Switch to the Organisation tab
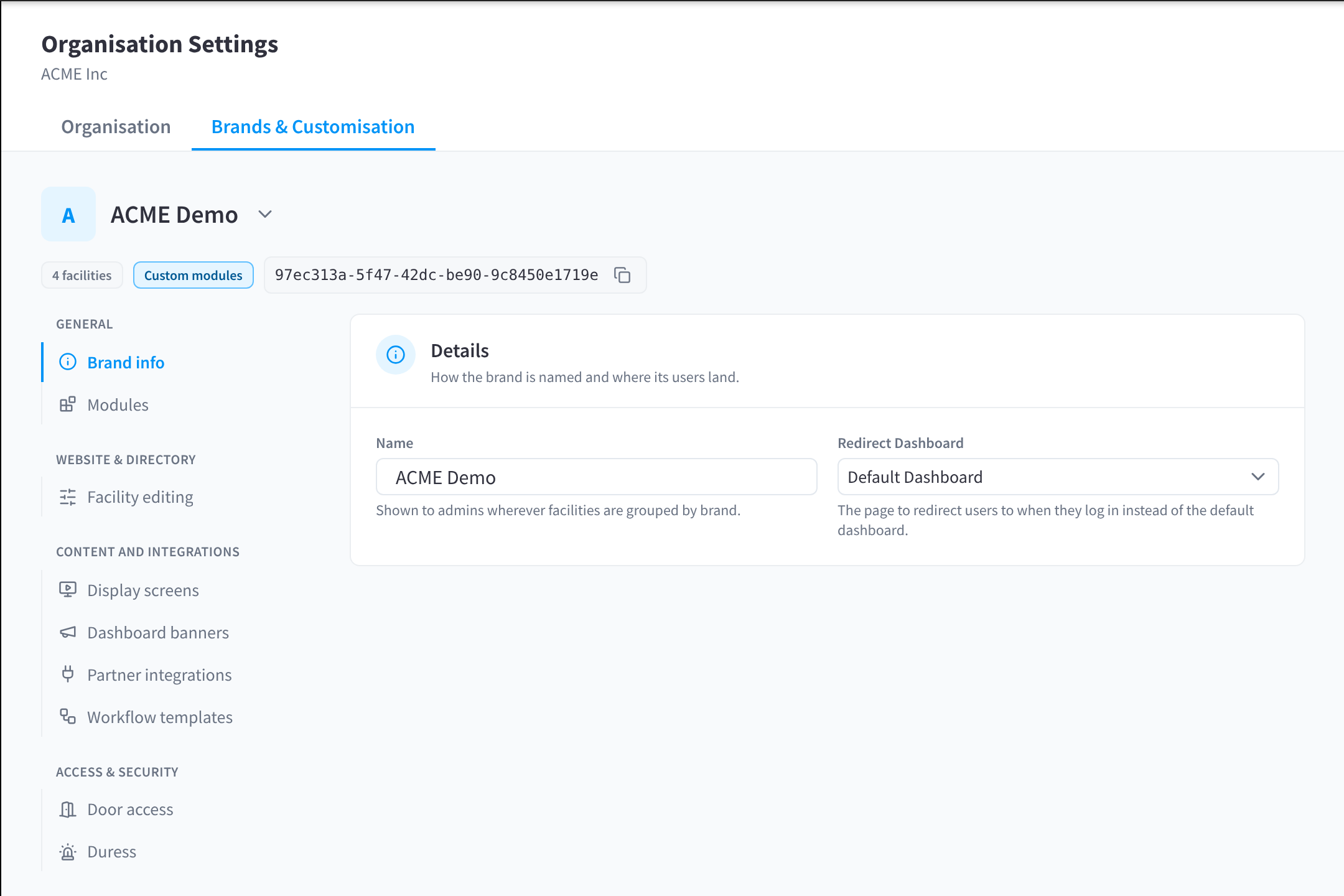 click(116, 126)
